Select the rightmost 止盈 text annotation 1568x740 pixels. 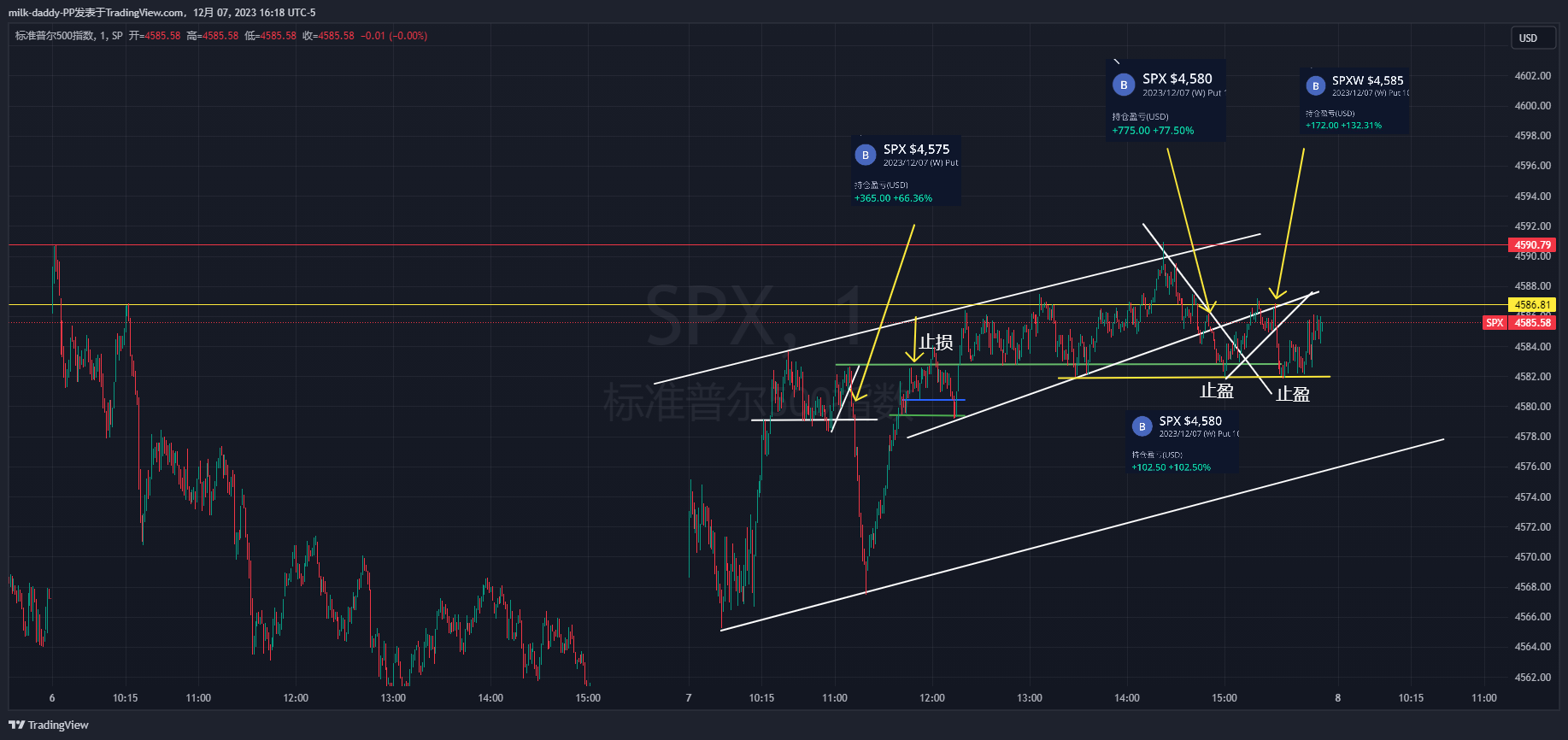(x=1292, y=394)
